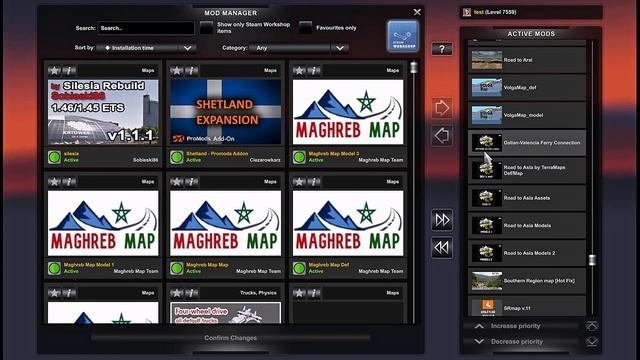
Task: Open info for Shetland Expansion mod
Action: tap(191, 71)
